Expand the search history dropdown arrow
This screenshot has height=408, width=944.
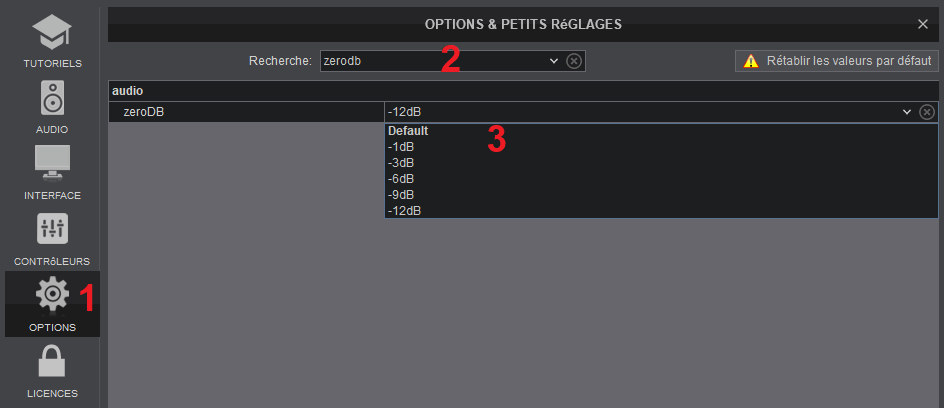pyautogui.click(x=554, y=61)
